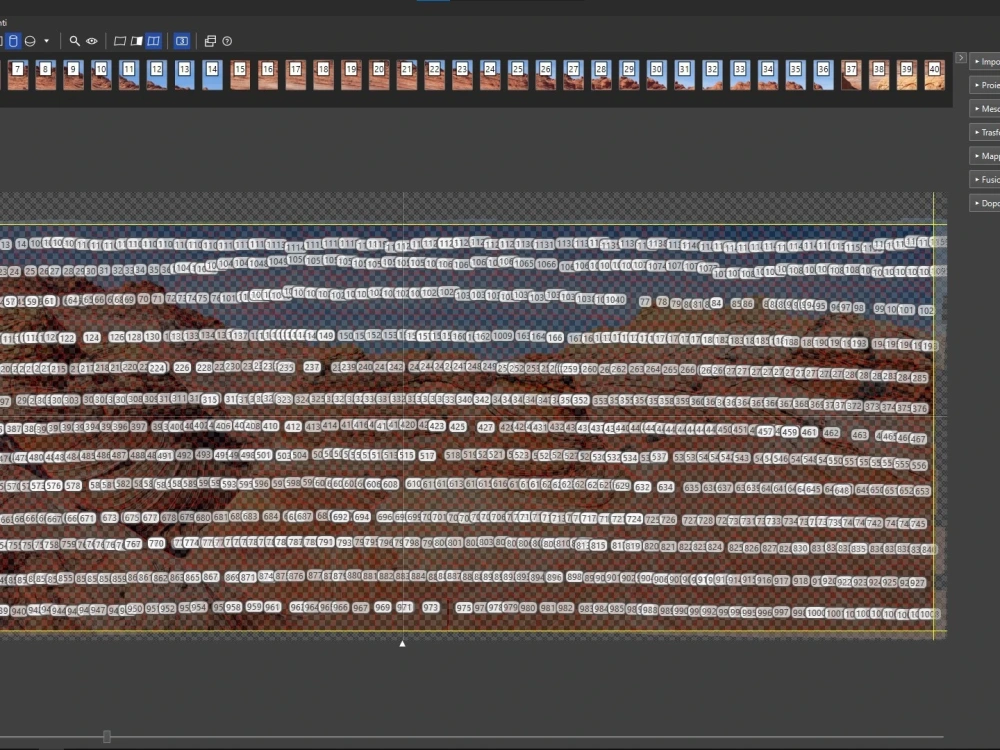Click image number label 124 in panorama
1000x750 pixels.
(92, 337)
